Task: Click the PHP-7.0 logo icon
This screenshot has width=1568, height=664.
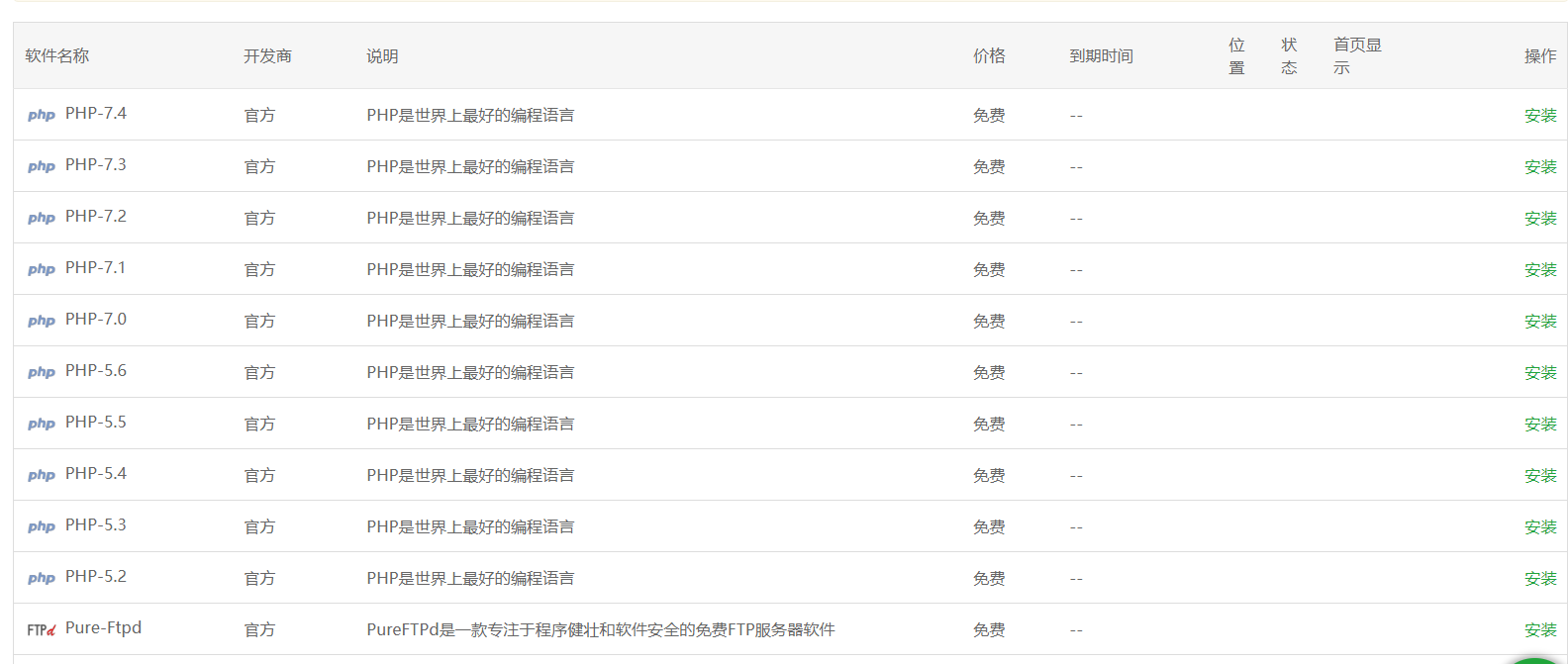Action: (x=42, y=321)
